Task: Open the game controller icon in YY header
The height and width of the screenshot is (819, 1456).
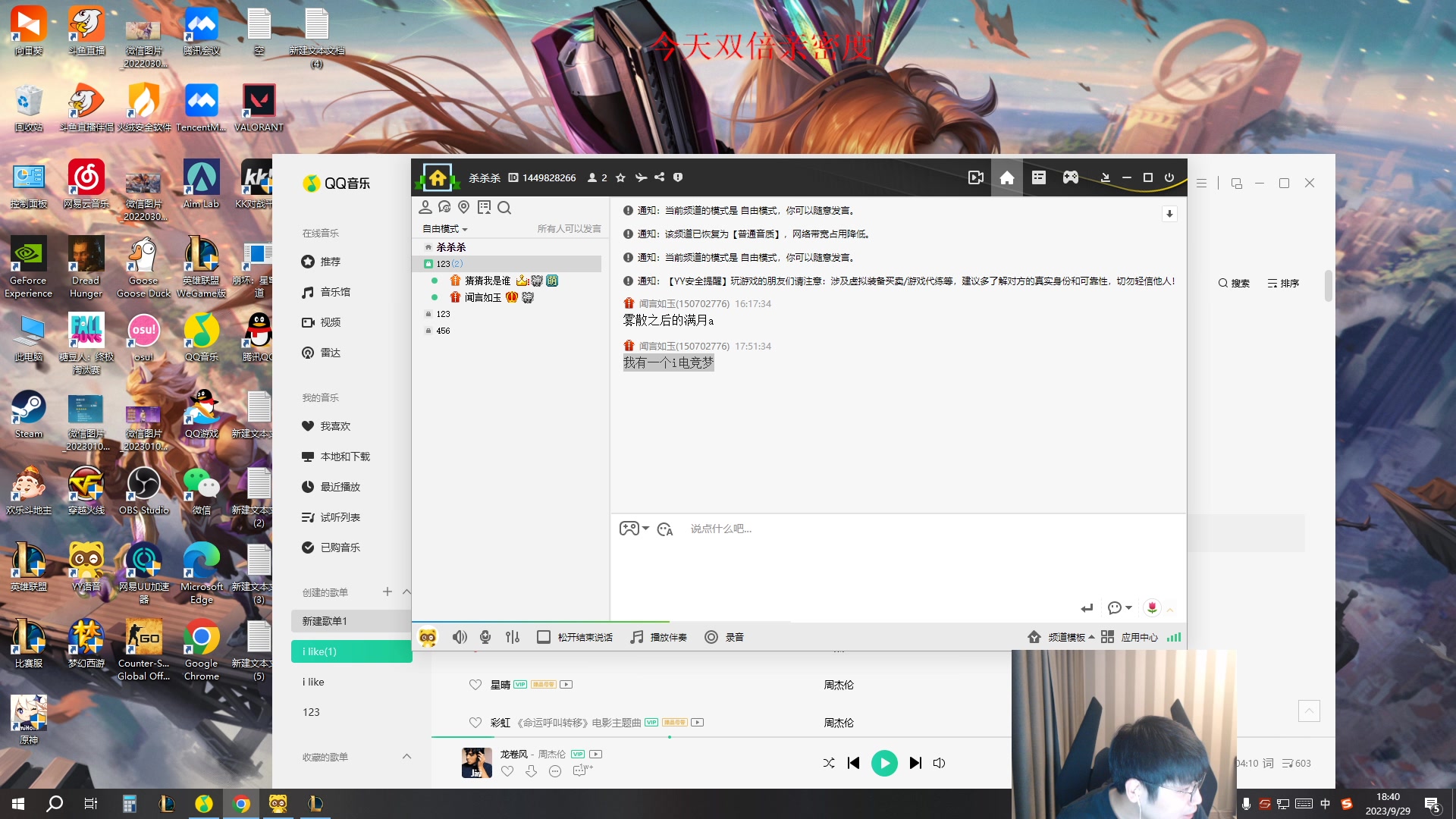Action: 1070,177
